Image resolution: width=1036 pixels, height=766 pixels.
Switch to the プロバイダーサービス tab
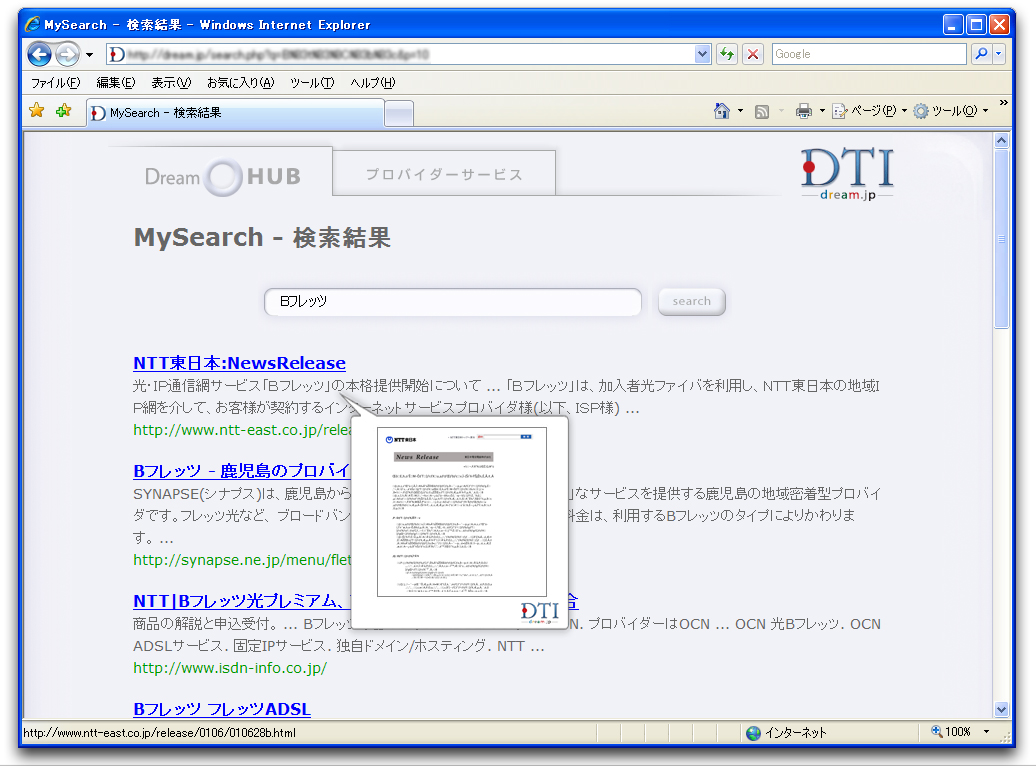tap(444, 174)
